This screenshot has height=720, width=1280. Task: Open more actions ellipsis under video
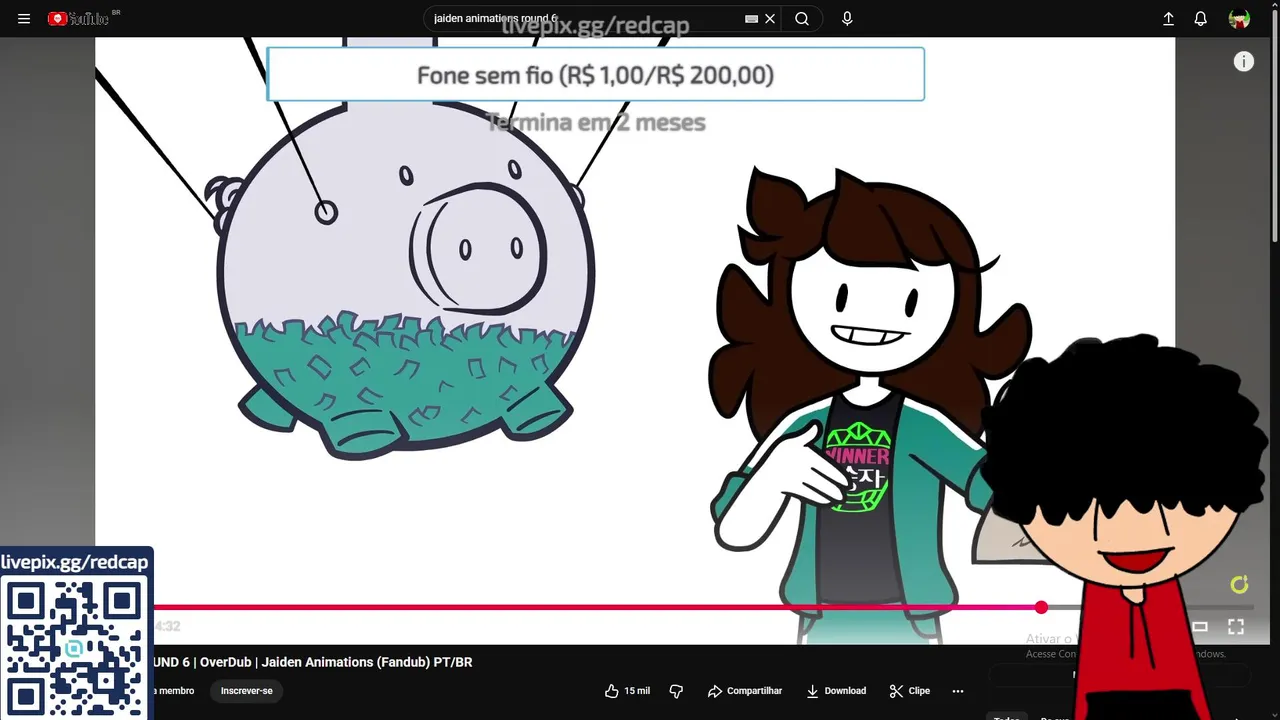point(958,691)
